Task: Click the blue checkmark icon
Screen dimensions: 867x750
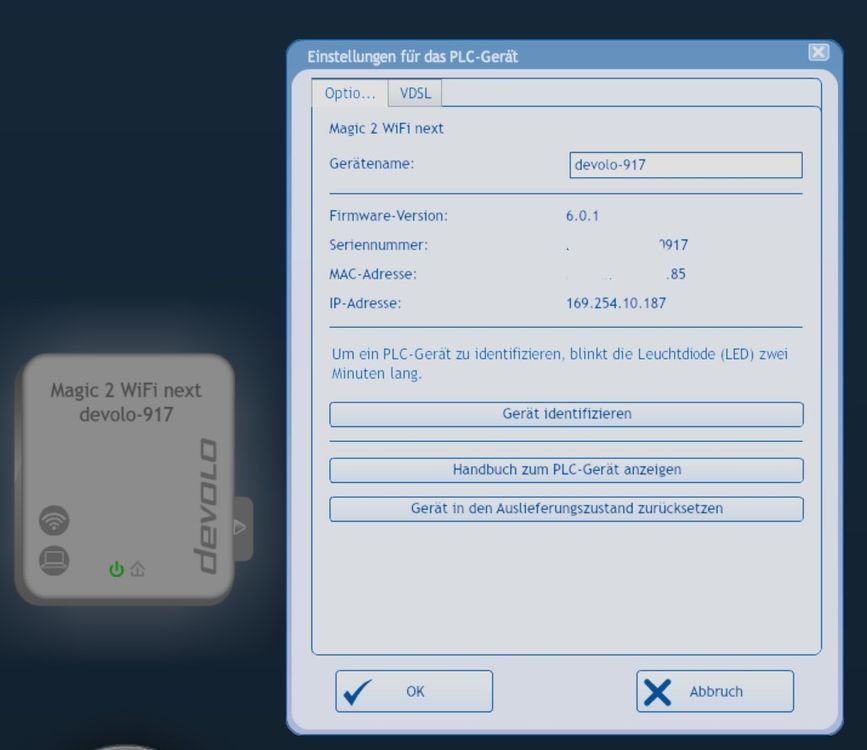Action: (x=358, y=692)
